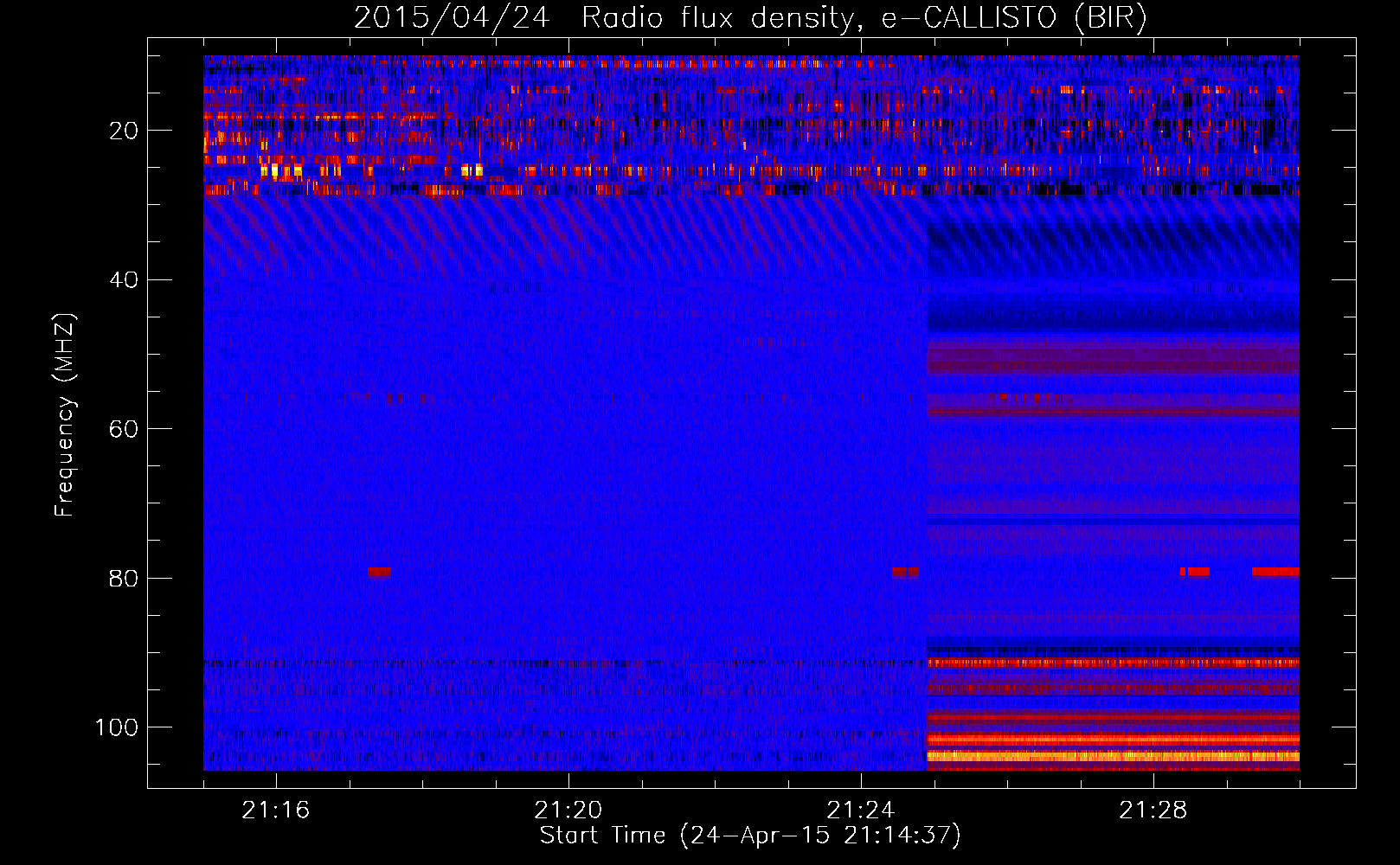
Task: Click the 'Start Time (24-Apr-15 21:14:37)' label
Action: coord(750,836)
